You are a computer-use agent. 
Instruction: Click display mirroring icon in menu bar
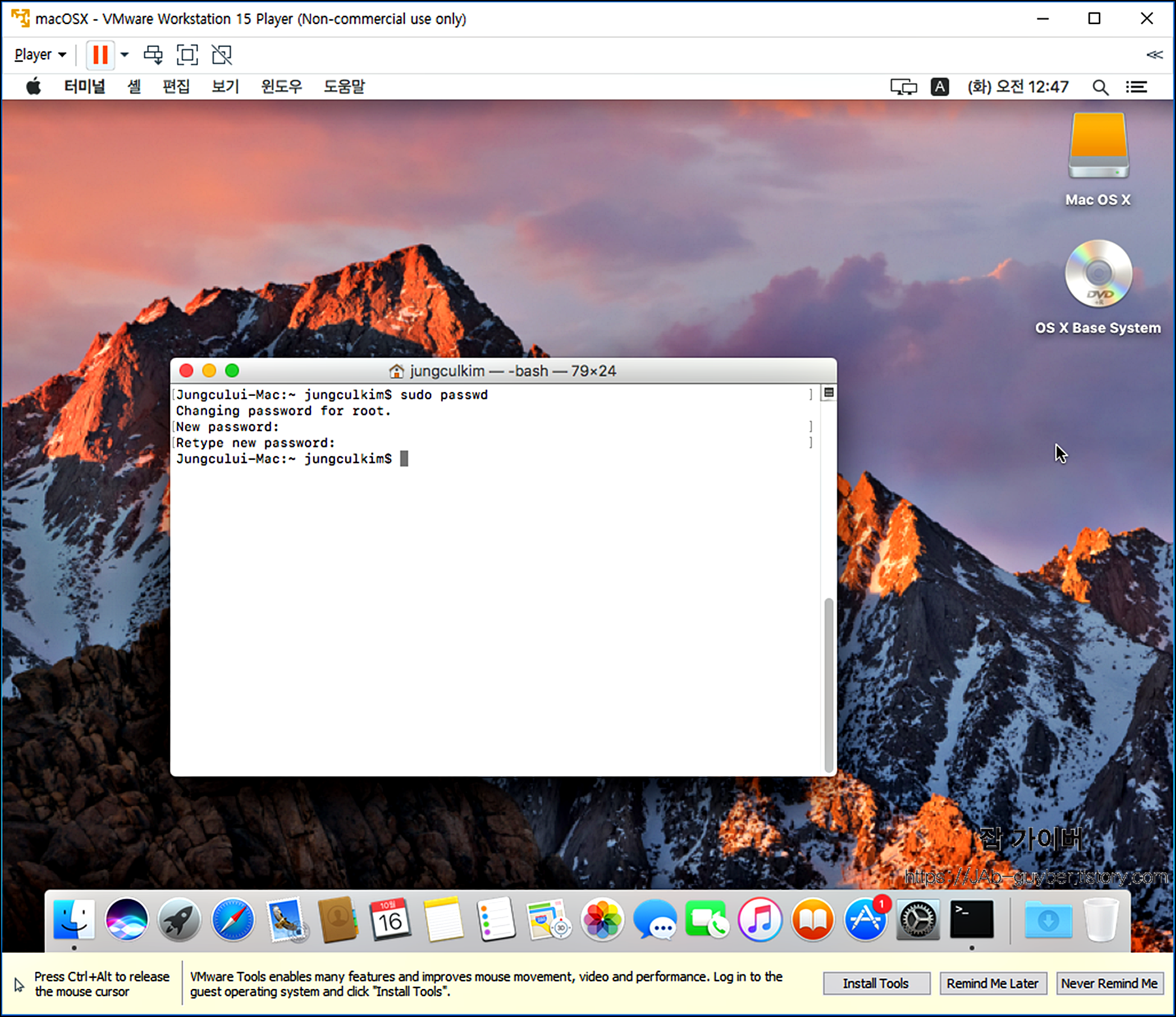click(904, 87)
